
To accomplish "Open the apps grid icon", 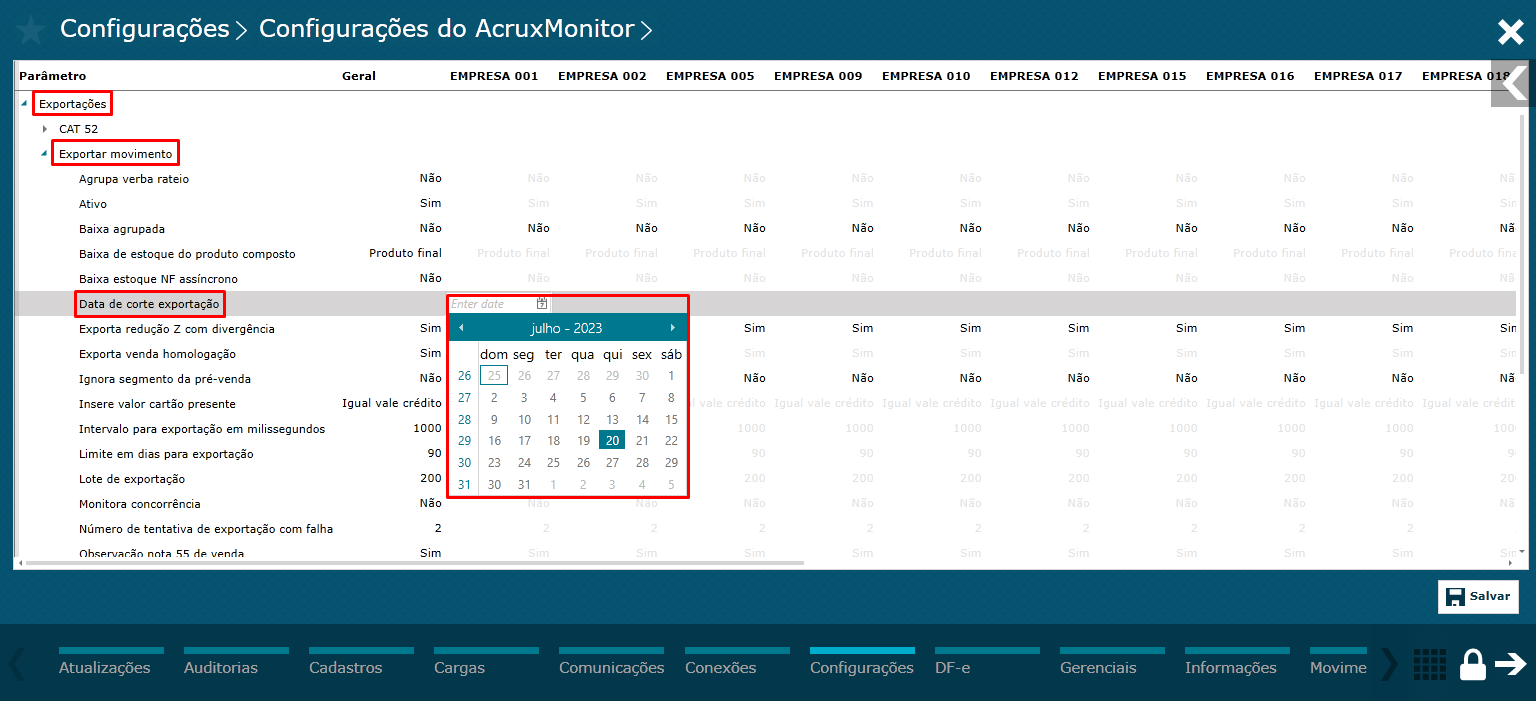I will click(1430, 664).
